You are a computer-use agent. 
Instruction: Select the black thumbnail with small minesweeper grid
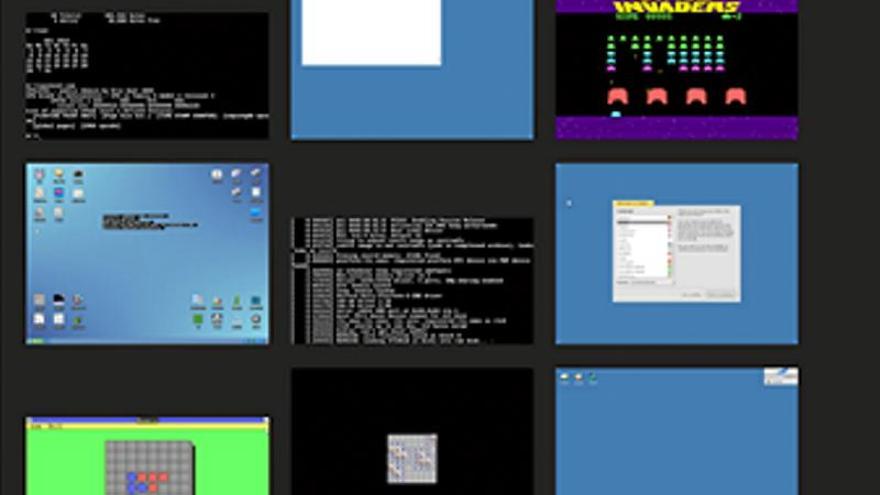pos(412,432)
